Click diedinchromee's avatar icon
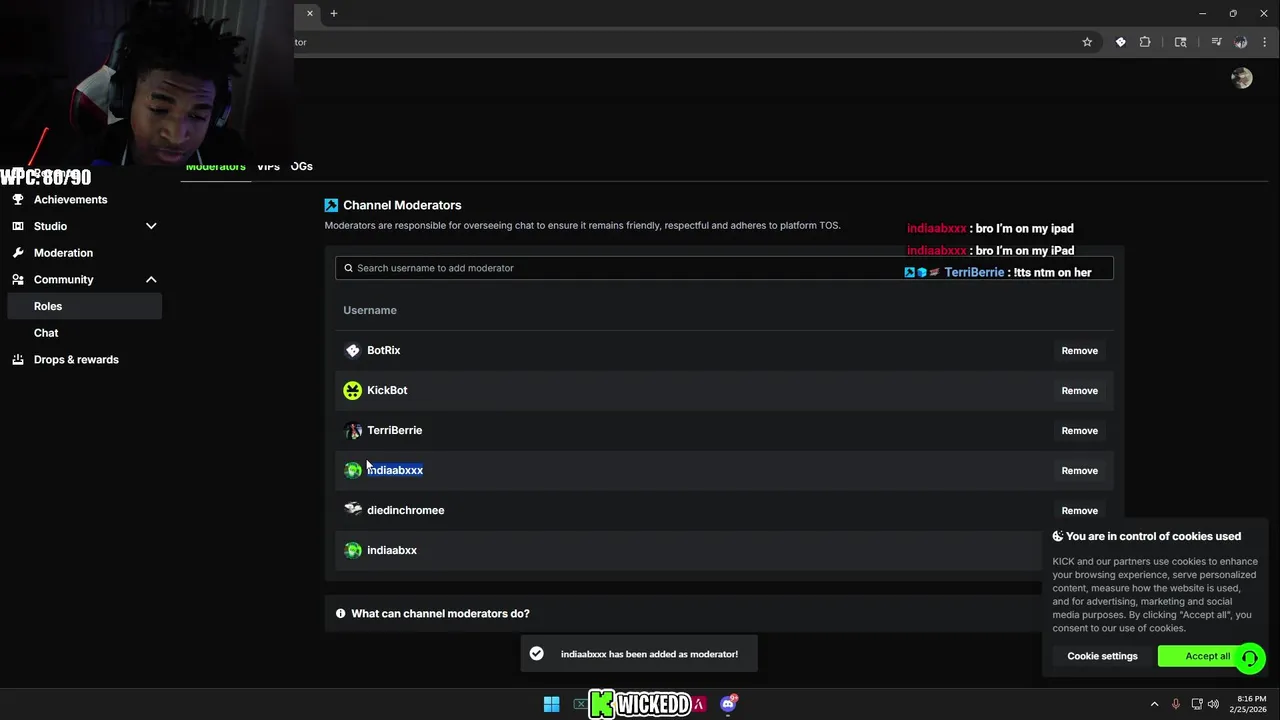1280x720 pixels. [352, 510]
